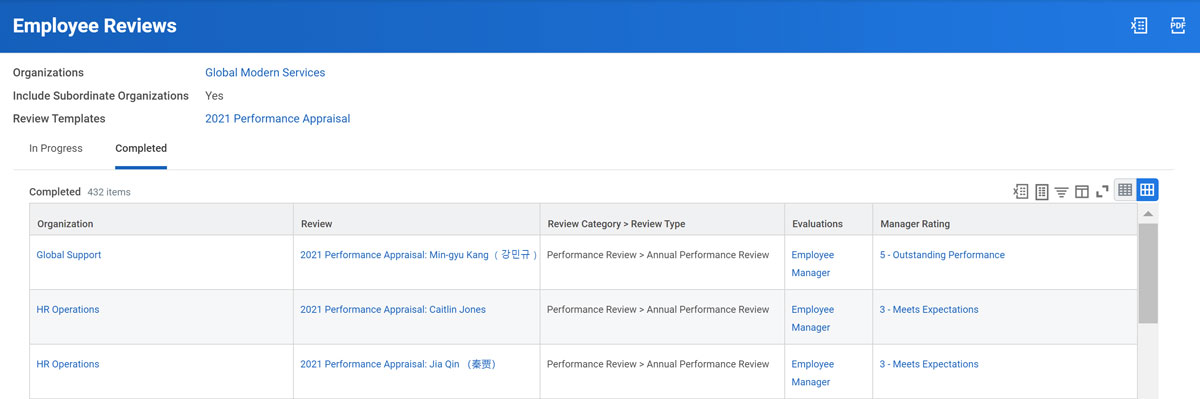Click the "Include Subordinate Organizations" label
Viewport: 1200px width, 399px height.
(x=101, y=96)
